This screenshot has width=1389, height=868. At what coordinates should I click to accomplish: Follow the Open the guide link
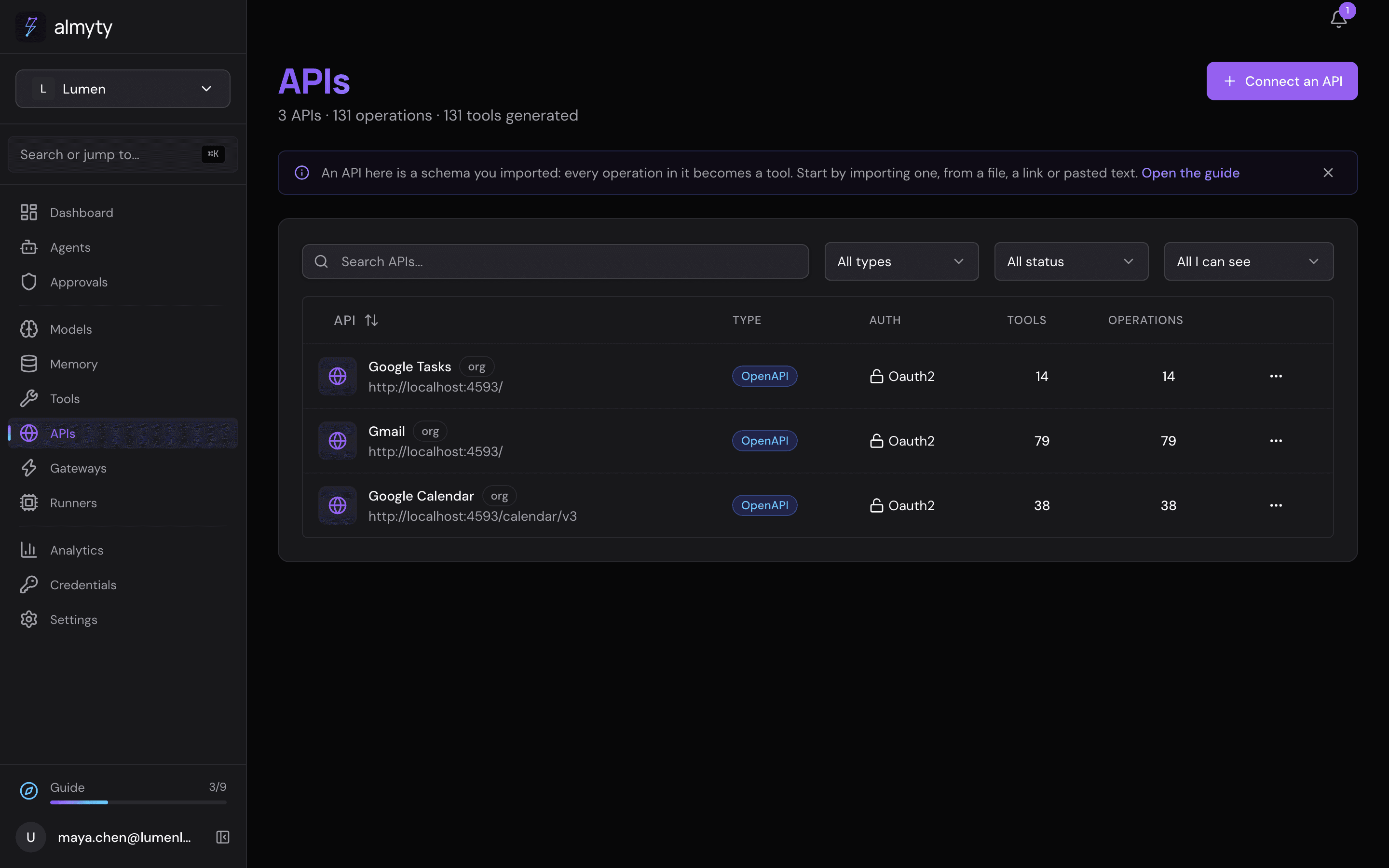coord(1190,173)
